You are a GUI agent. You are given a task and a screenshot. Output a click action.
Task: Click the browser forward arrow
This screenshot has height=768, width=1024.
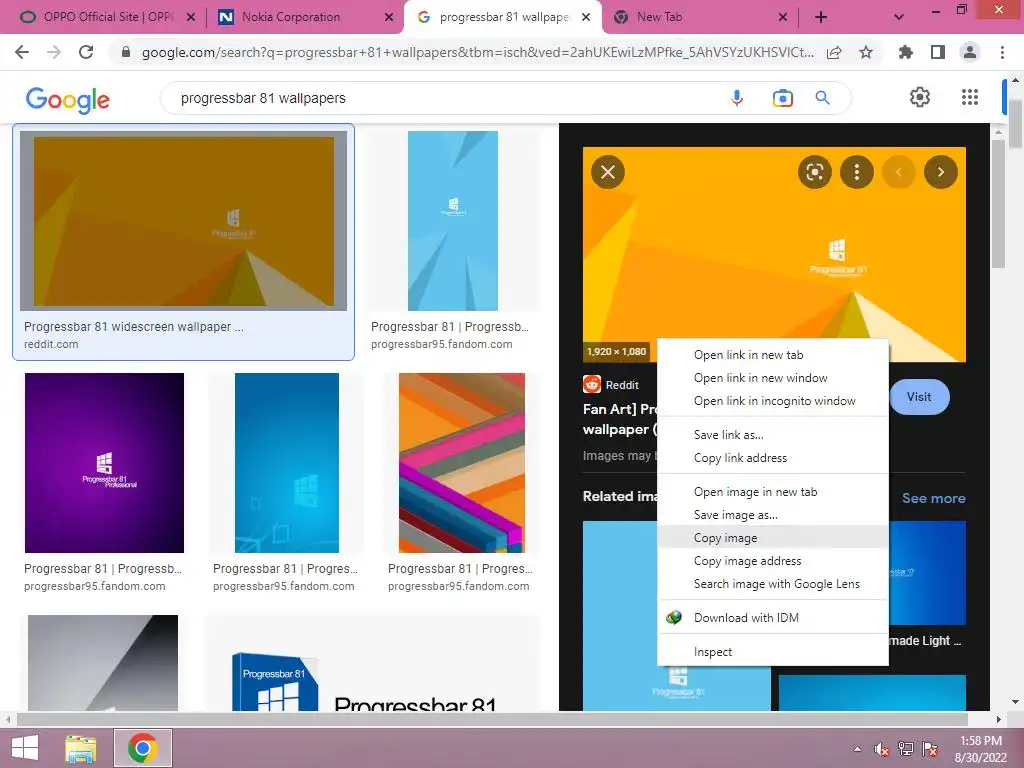54,52
